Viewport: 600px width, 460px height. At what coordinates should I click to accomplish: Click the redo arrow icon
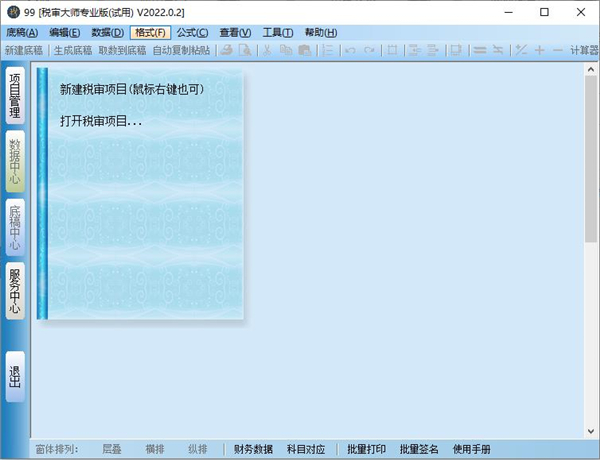tap(369, 50)
